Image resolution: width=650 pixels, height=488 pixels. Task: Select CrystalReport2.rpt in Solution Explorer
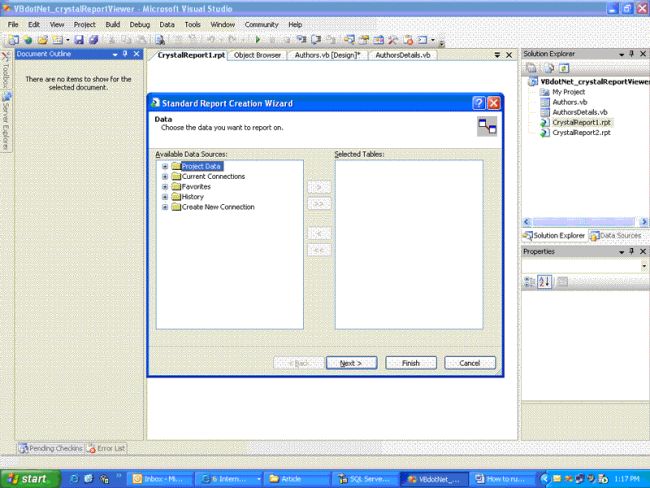click(x=581, y=133)
